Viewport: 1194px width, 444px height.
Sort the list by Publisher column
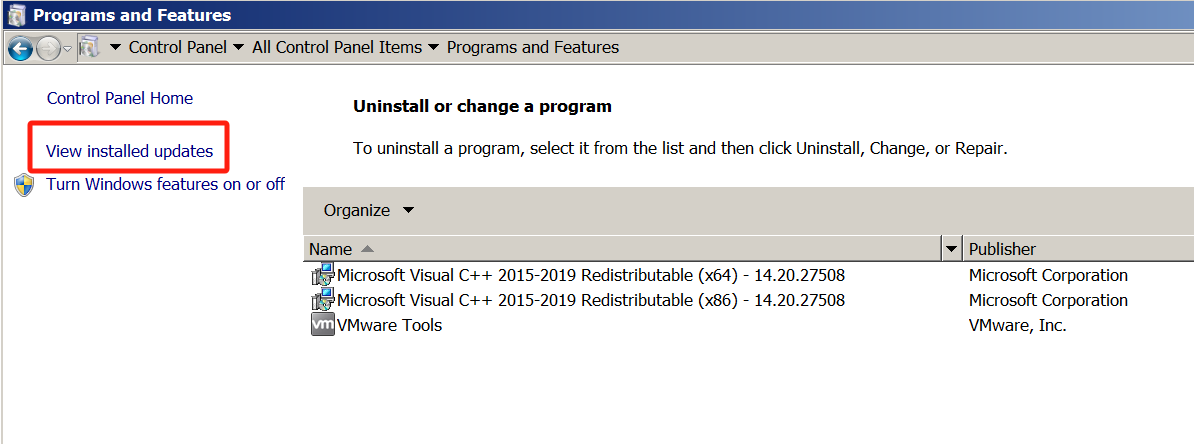pyautogui.click(x=1078, y=249)
